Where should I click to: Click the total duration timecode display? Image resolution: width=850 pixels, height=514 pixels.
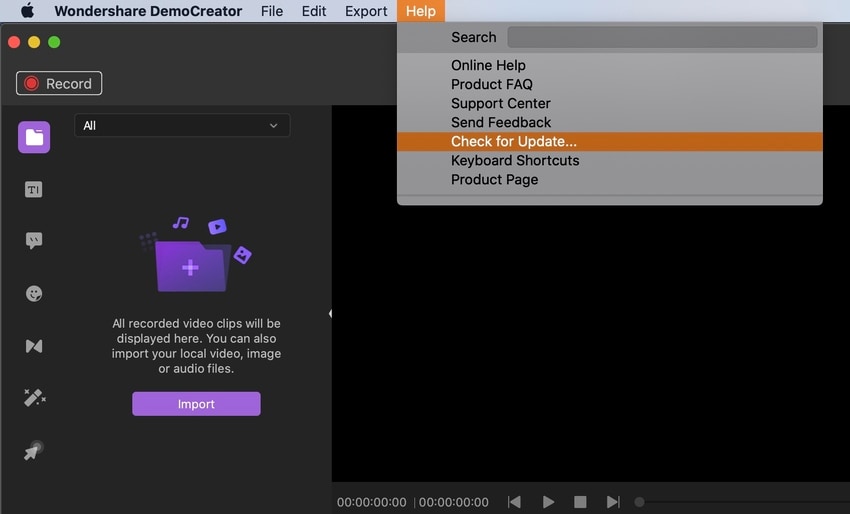coord(454,503)
